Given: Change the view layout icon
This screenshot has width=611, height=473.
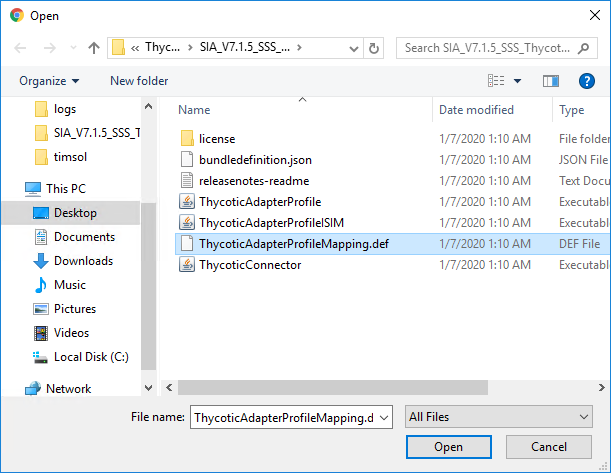Looking at the screenshot, I should click(x=496, y=81).
